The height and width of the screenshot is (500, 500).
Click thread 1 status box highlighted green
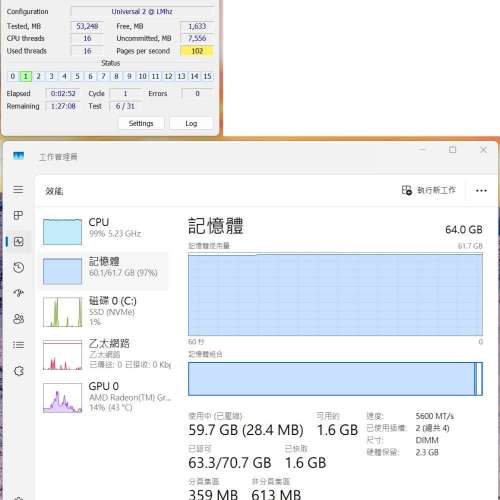[x=25, y=76]
